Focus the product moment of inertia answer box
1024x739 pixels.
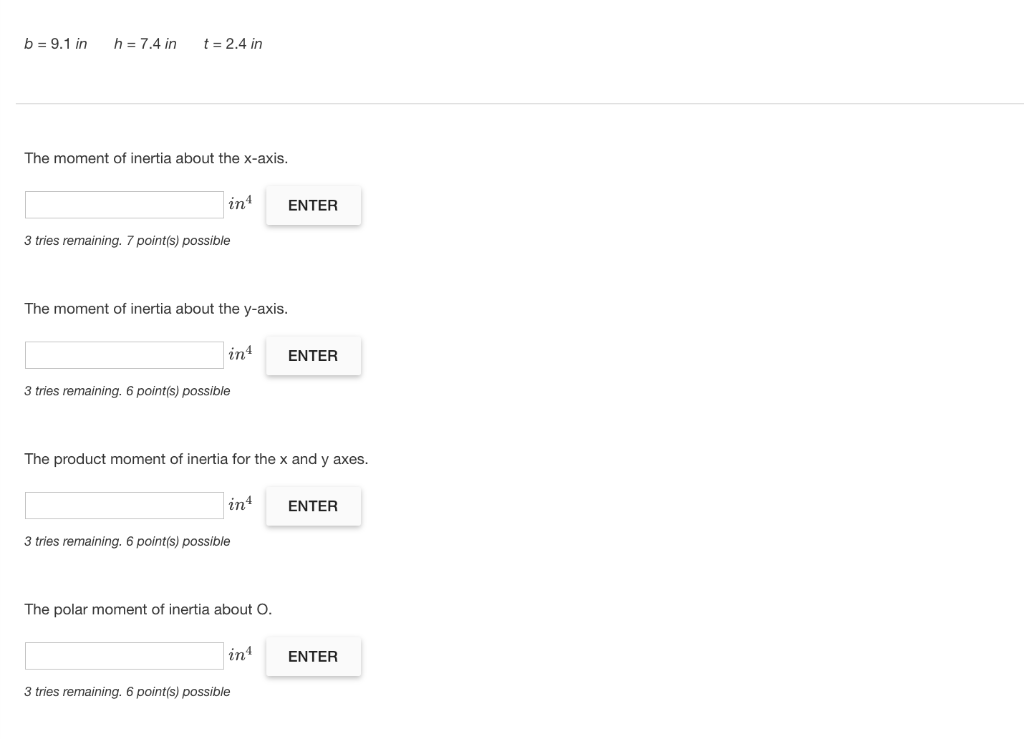(x=124, y=505)
